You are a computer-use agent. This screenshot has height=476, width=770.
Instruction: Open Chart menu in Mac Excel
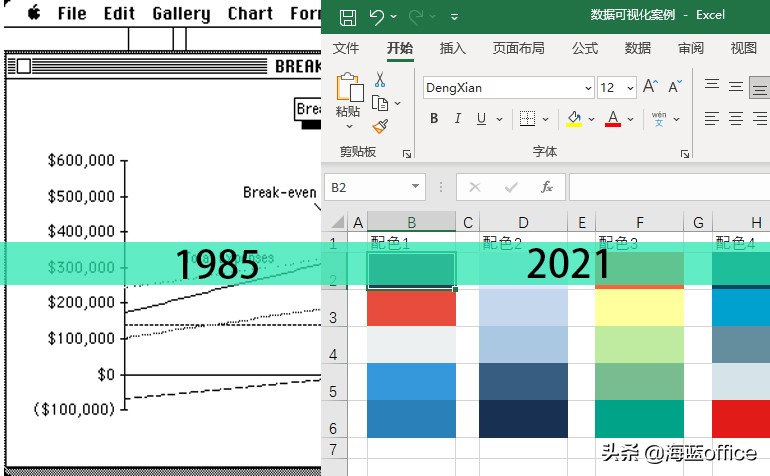point(250,13)
